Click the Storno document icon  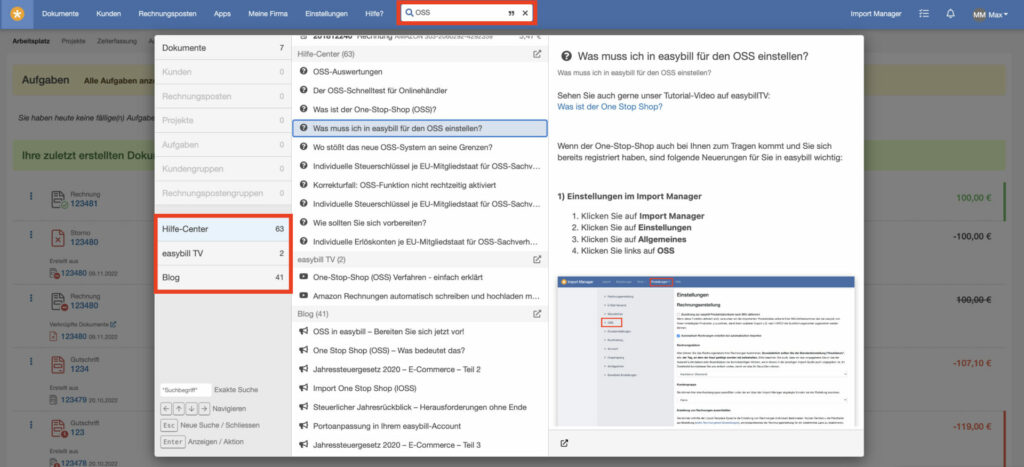tap(59, 238)
